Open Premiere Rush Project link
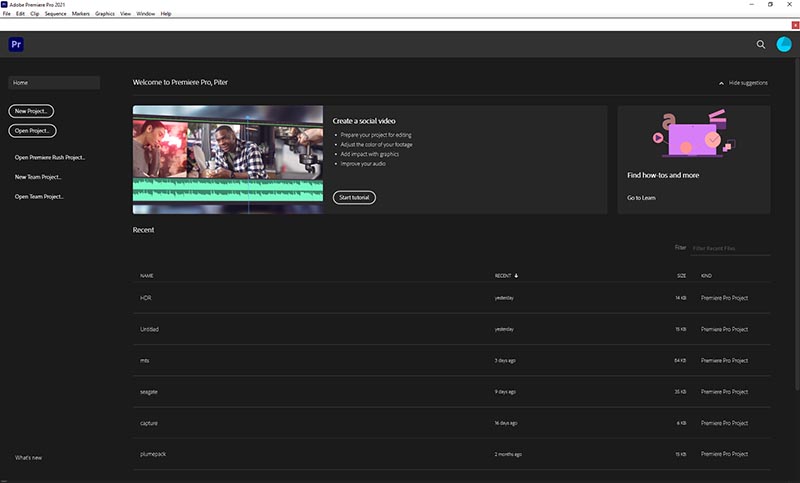This screenshot has height=483, width=800. click(x=50, y=158)
